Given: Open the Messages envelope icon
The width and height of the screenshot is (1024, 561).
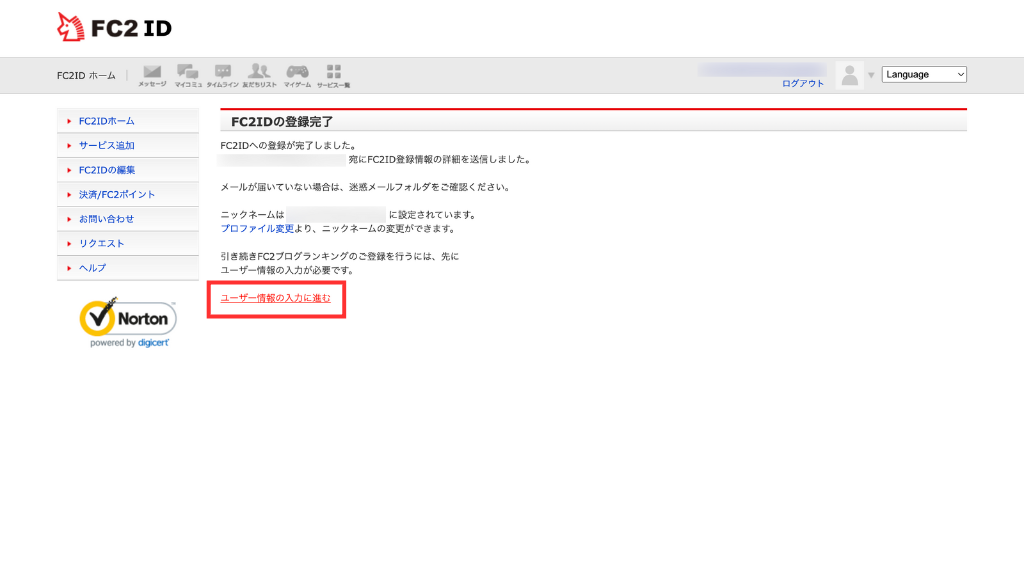Looking at the screenshot, I should click(152, 74).
